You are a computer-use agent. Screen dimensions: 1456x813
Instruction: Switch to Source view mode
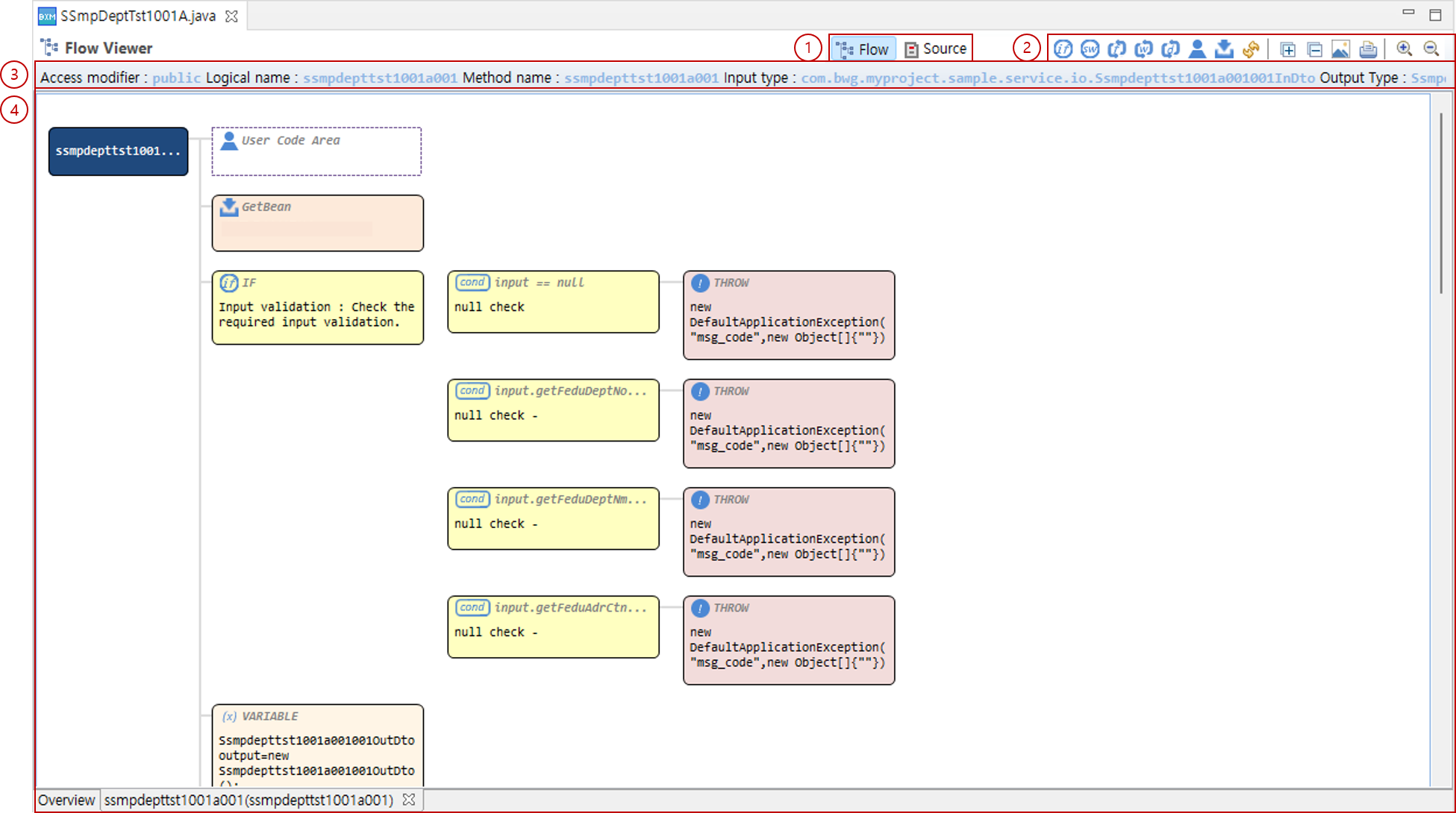point(935,48)
